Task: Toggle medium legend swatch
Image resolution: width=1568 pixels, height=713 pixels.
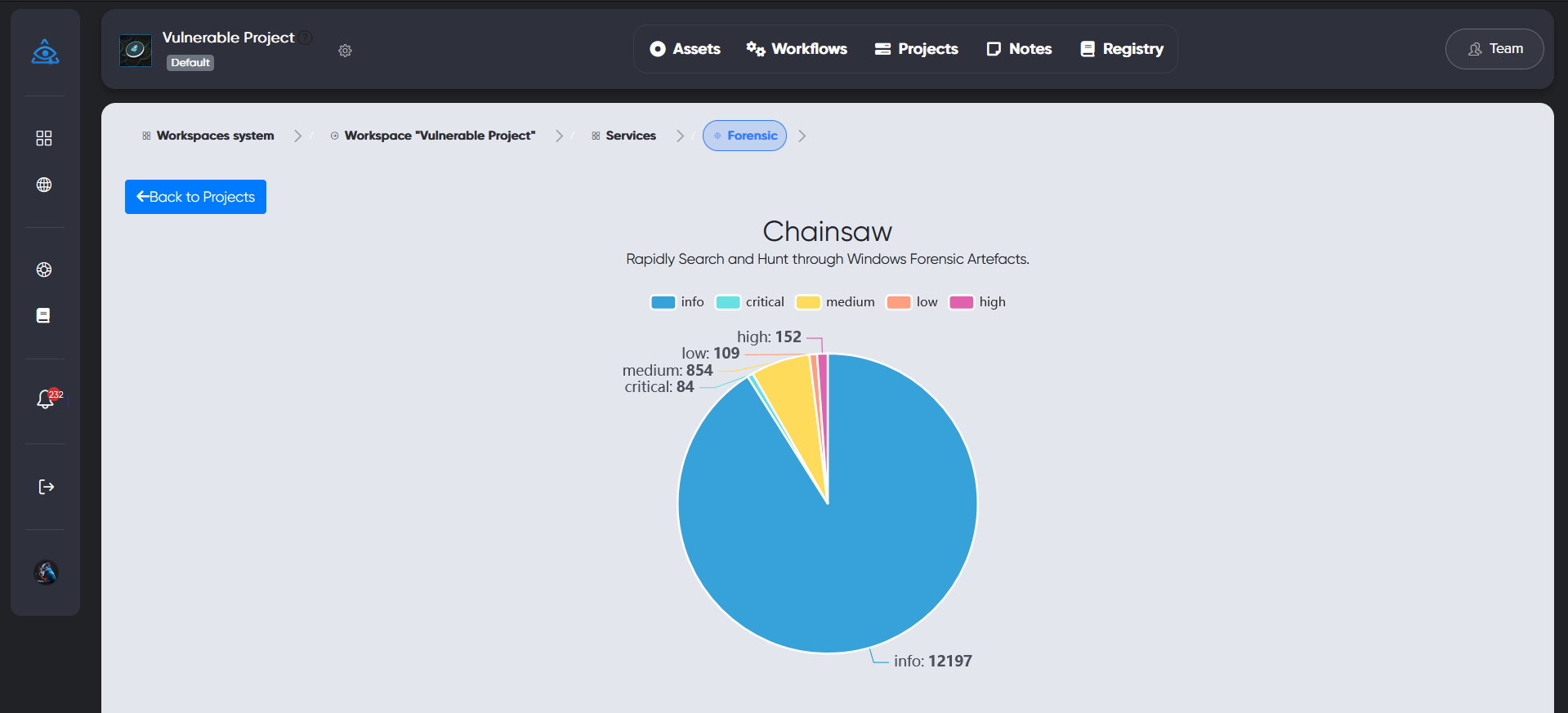Action: [x=808, y=302]
